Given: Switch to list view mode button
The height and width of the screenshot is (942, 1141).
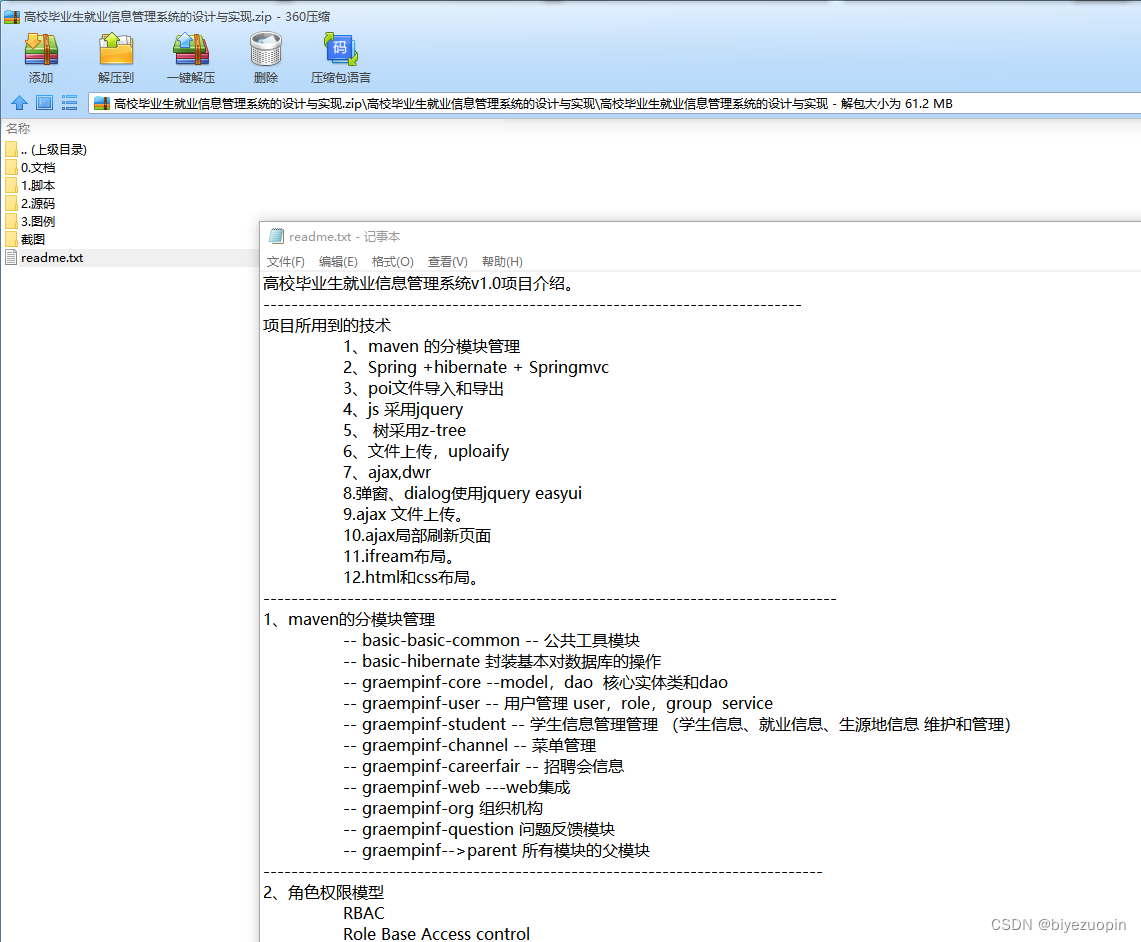Looking at the screenshot, I should click(69, 103).
